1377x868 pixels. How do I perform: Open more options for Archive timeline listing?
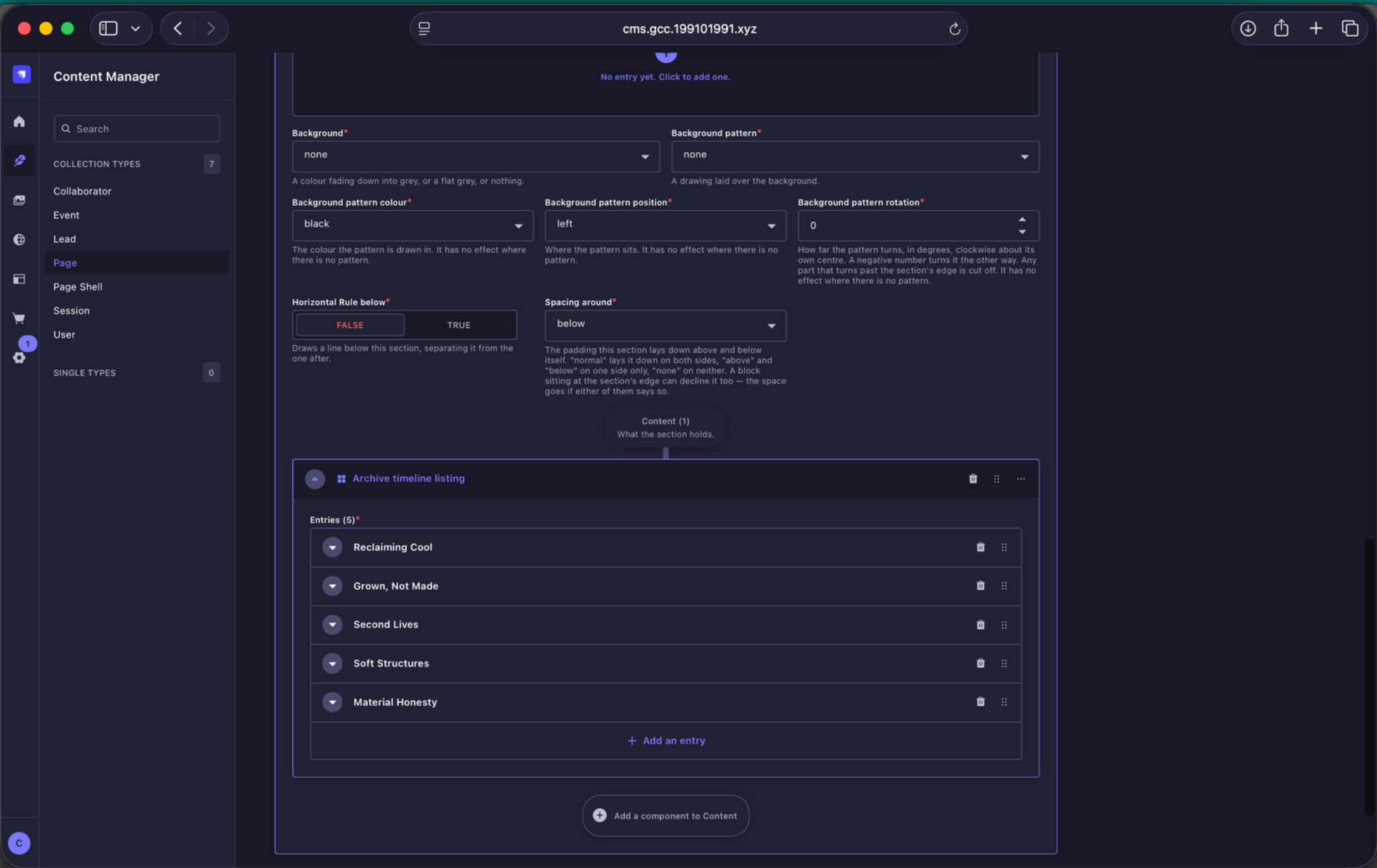pyautogui.click(x=1021, y=479)
